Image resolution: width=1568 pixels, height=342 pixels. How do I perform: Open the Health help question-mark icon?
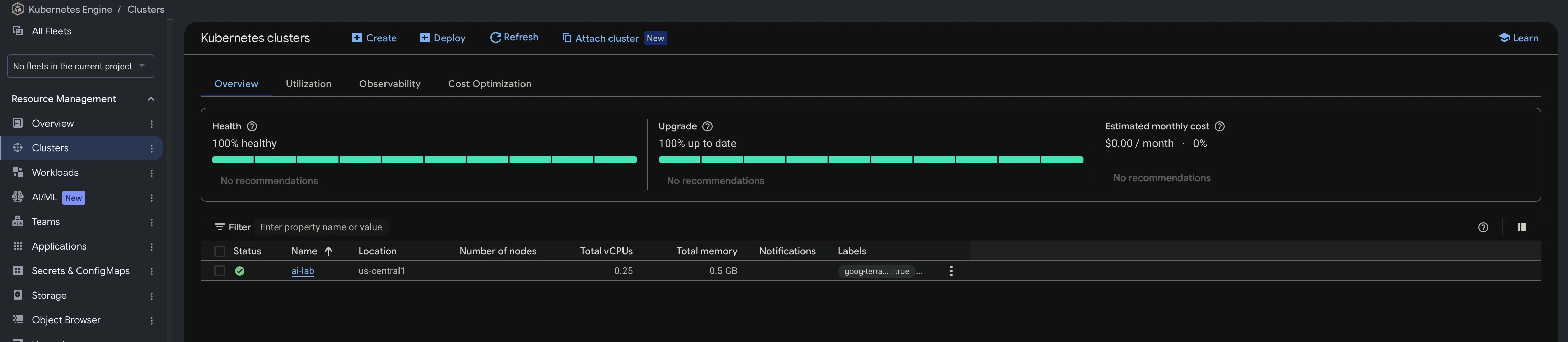[252, 126]
